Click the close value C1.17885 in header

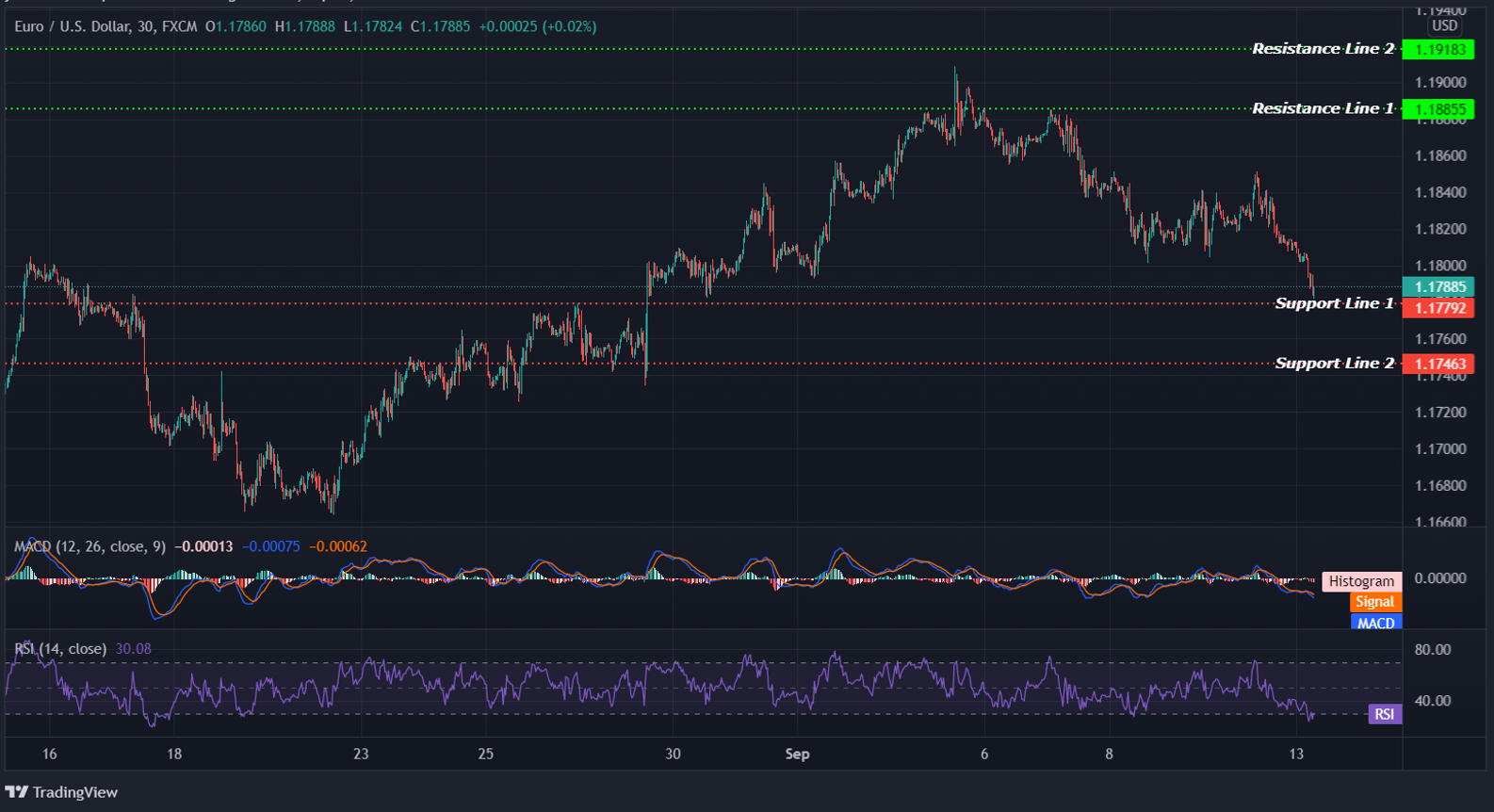tap(440, 26)
